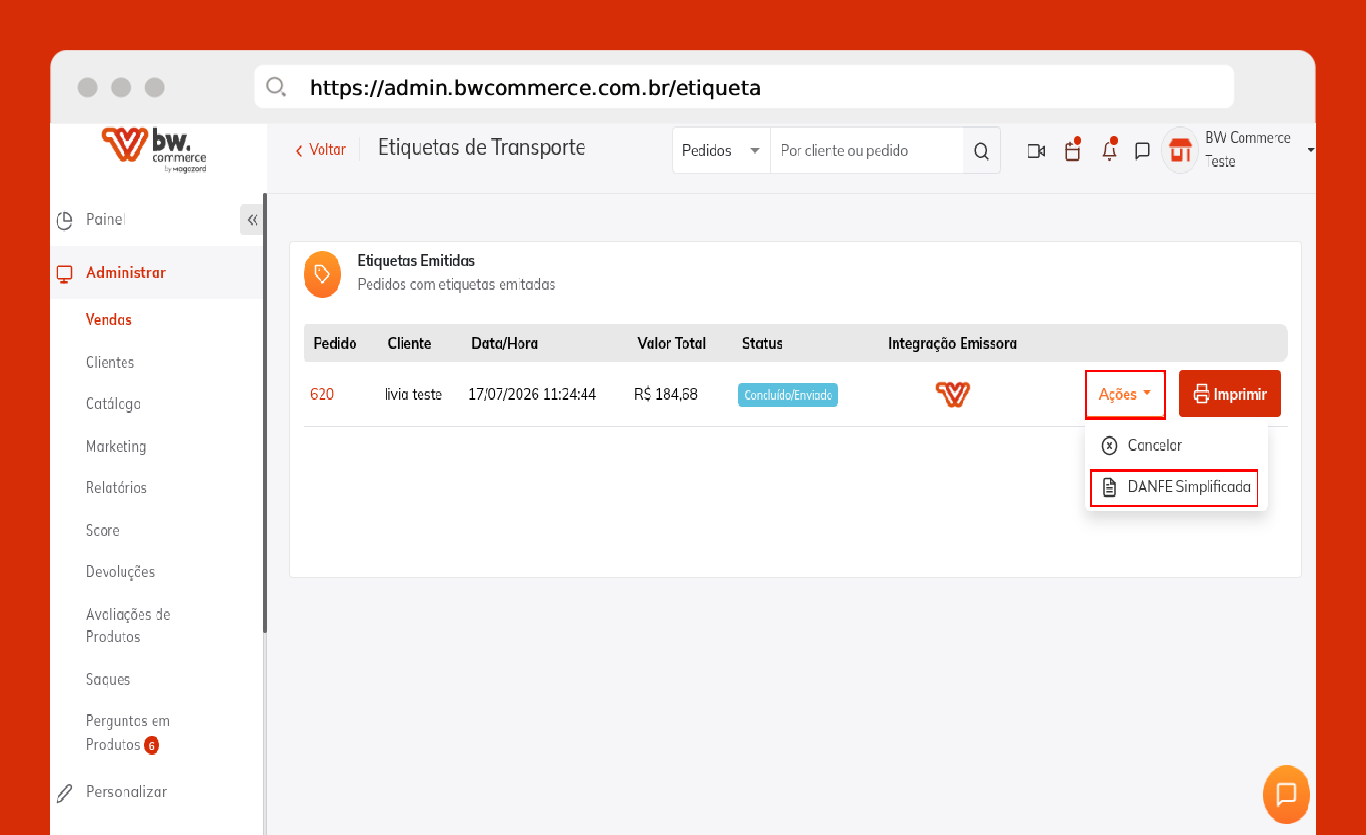Click the 'Etiquetas de Transporte' page title
Image resolution: width=1366 pixels, height=835 pixels.
(x=481, y=148)
